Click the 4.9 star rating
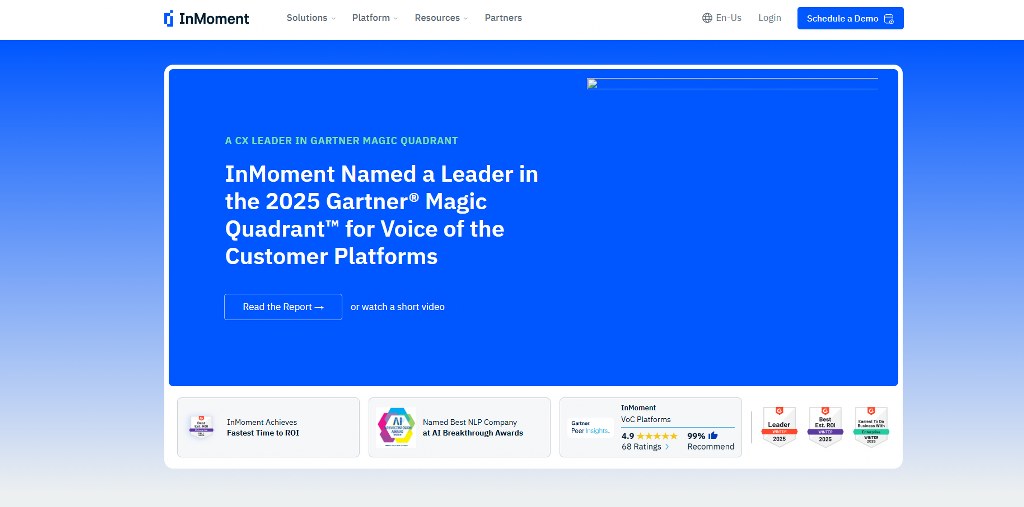Image resolution: width=1024 pixels, height=507 pixels. pyautogui.click(x=649, y=436)
